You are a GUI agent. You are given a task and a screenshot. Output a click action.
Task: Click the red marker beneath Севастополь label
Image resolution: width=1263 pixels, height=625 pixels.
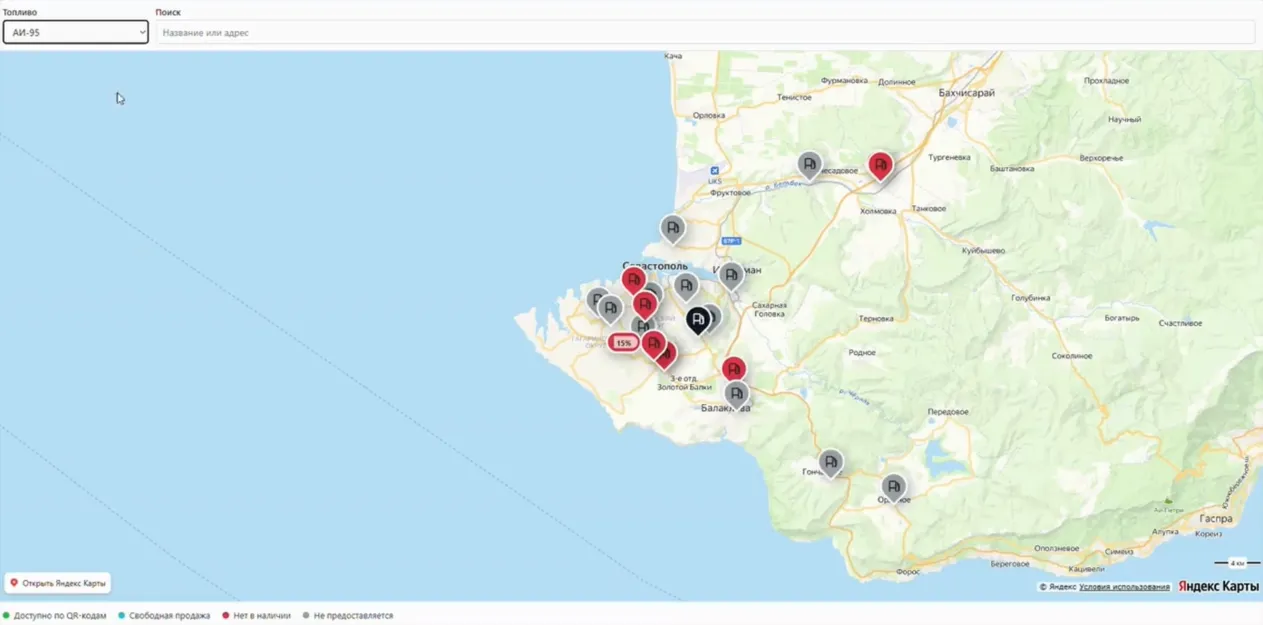coord(633,280)
